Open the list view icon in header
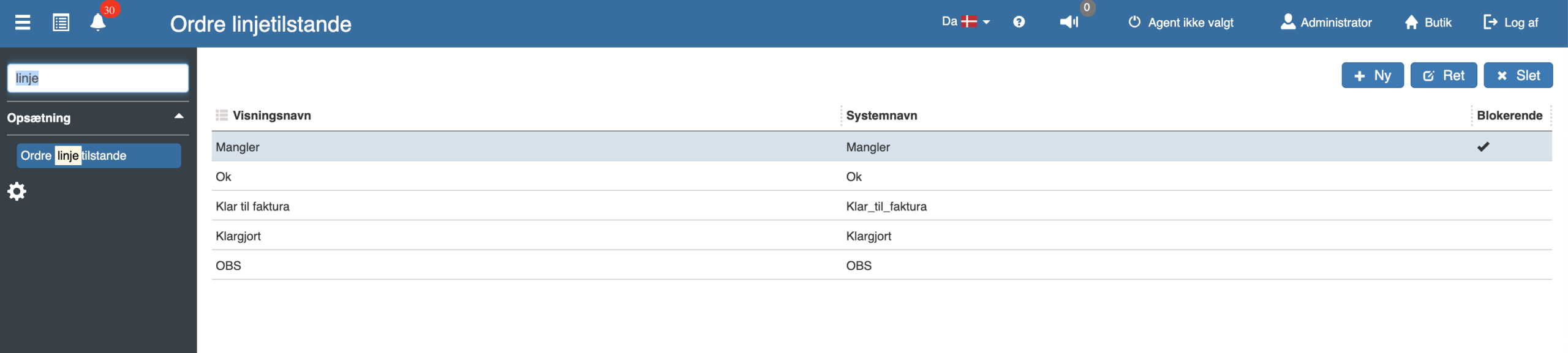Image resolution: width=1568 pixels, height=353 pixels. 61,23
